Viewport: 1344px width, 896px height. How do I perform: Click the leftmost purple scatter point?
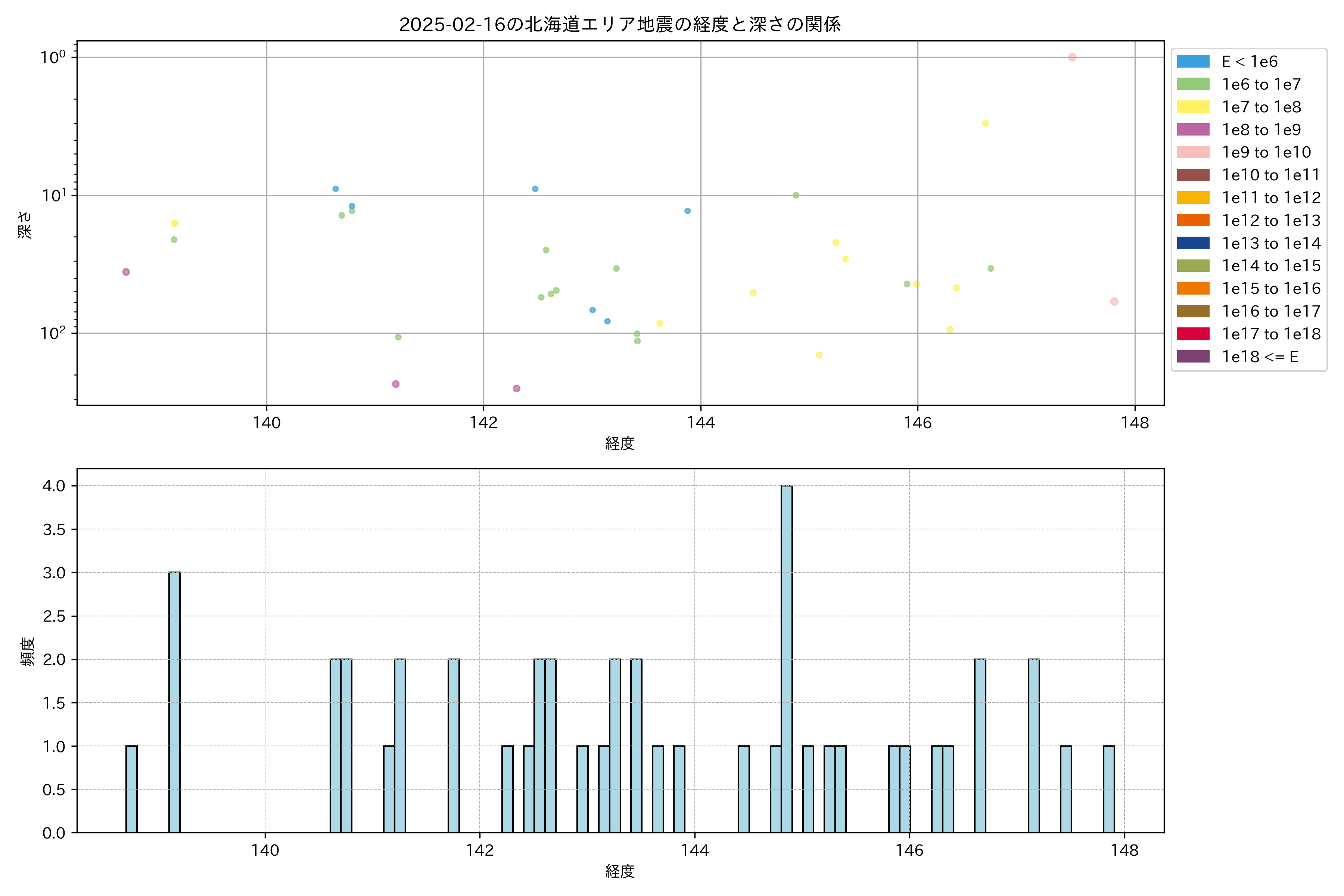click(126, 272)
